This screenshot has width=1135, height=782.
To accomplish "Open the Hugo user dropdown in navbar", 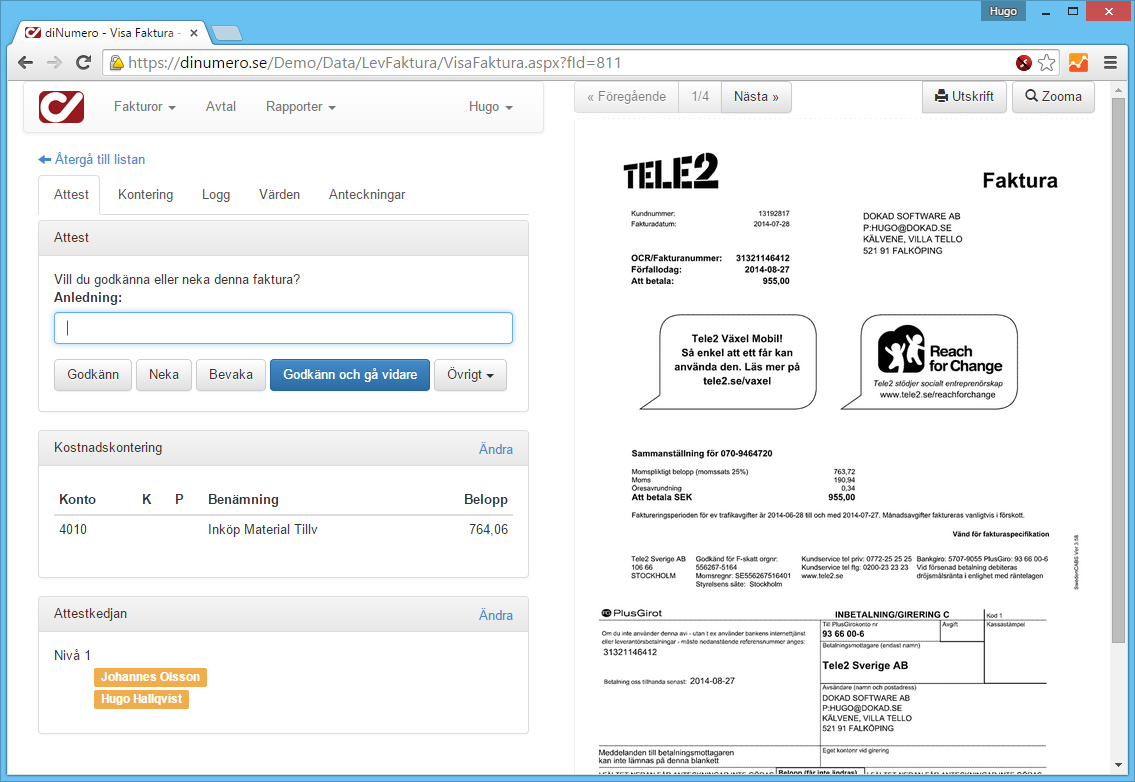I will pyautogui.click(x=491, y=106).
